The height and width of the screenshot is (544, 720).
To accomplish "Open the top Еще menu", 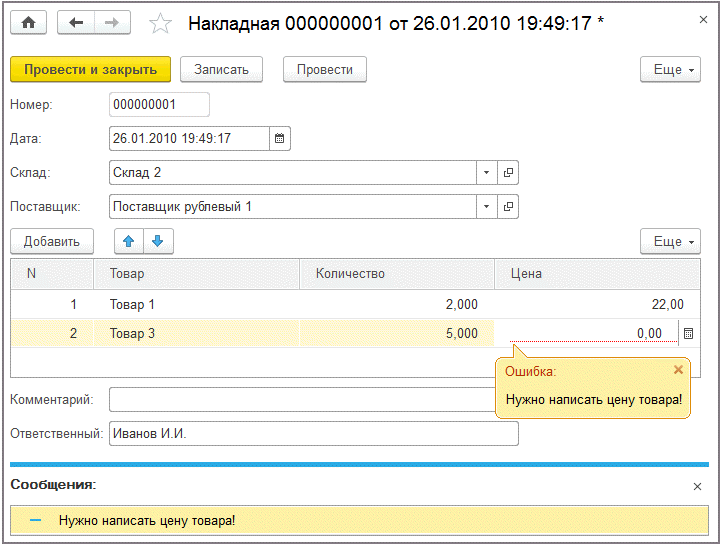I will coord(670,69).
